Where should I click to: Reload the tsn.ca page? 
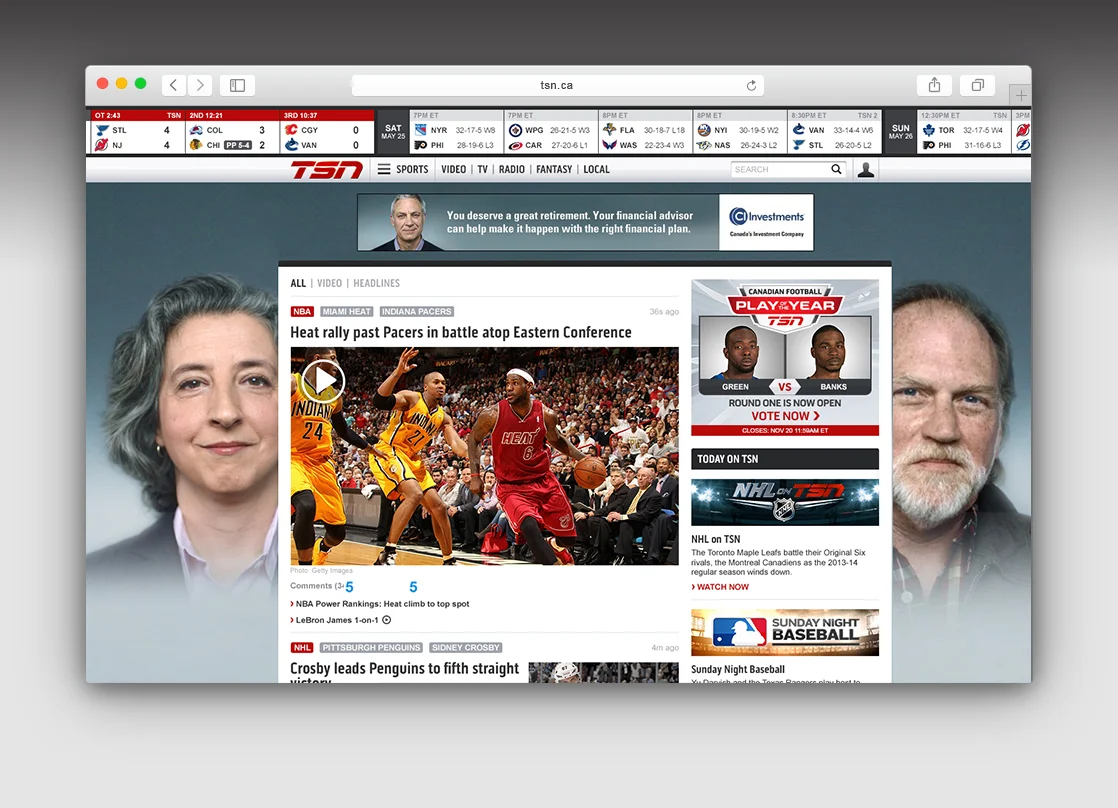[751, 86]
